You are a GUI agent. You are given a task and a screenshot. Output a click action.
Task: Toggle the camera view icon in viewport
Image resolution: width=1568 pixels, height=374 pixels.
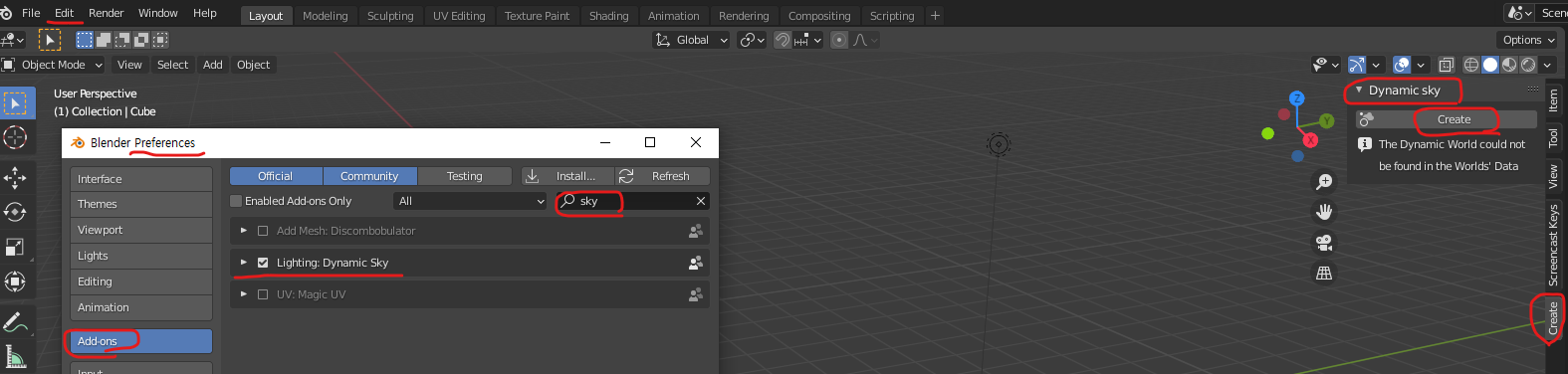point(1324,243)
